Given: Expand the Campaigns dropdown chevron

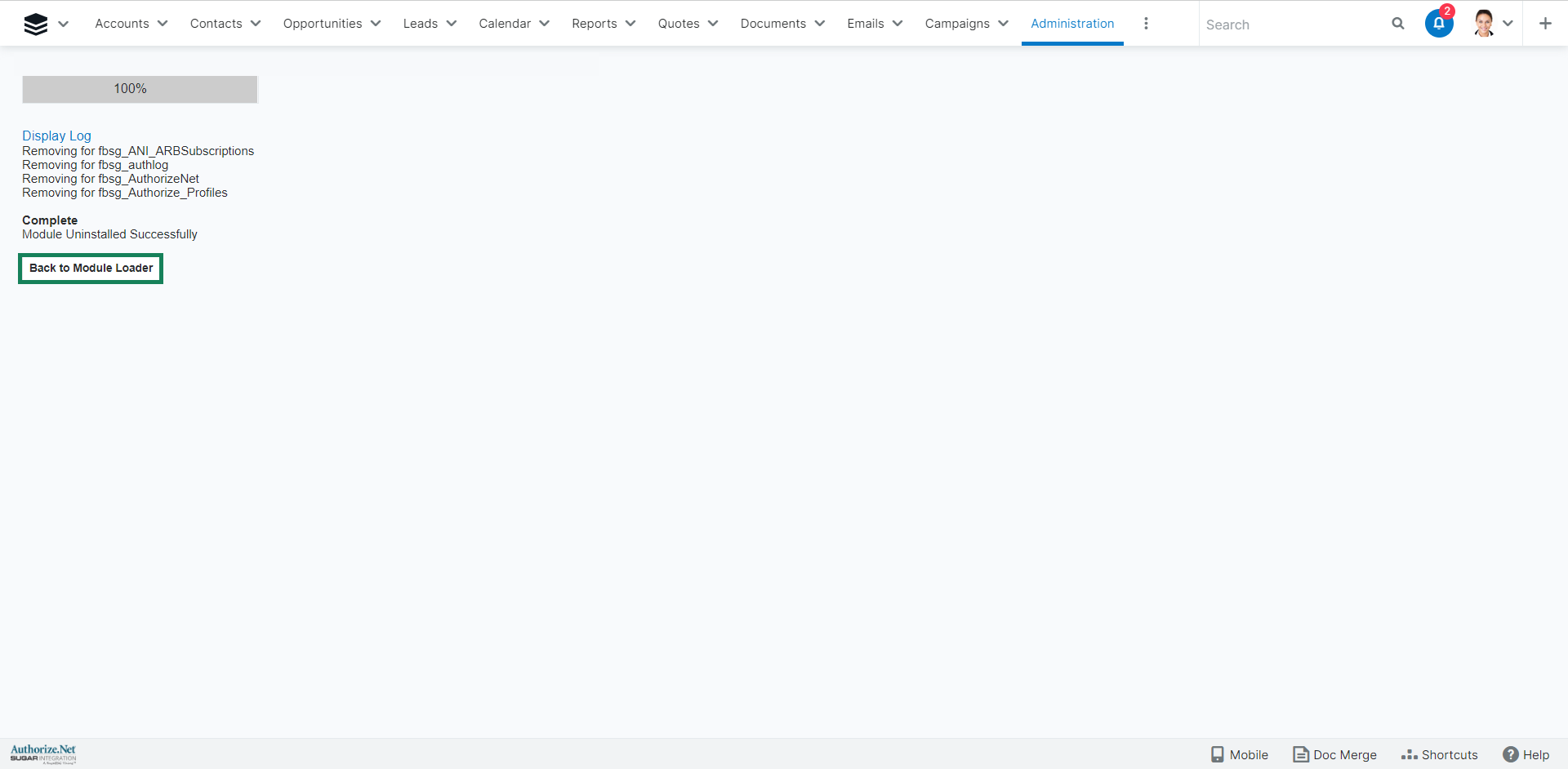Looking at the screenshot, I should [x=1003, y=24].
